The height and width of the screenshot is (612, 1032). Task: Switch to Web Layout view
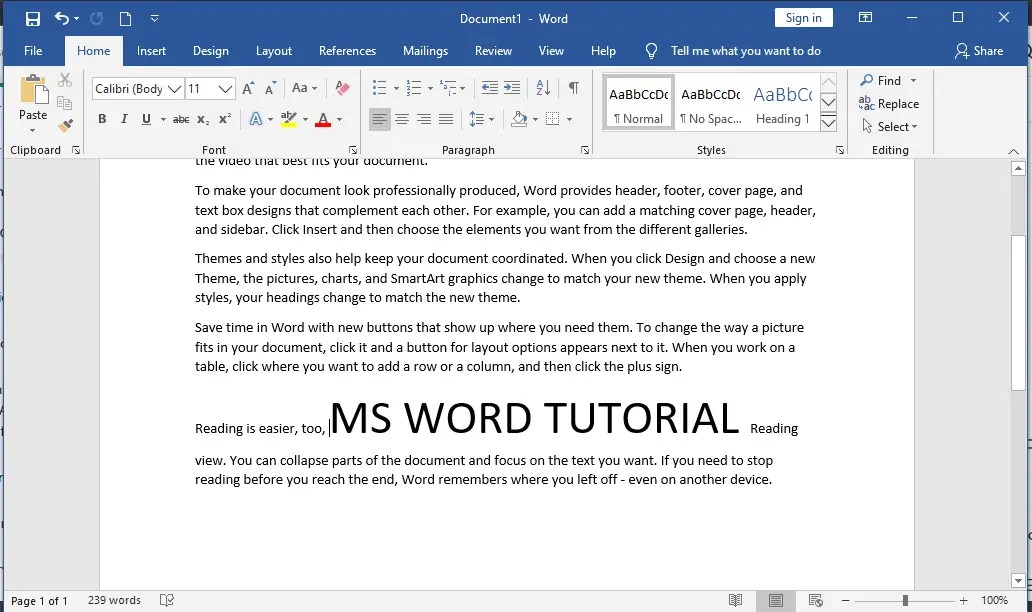click(815, 600)
